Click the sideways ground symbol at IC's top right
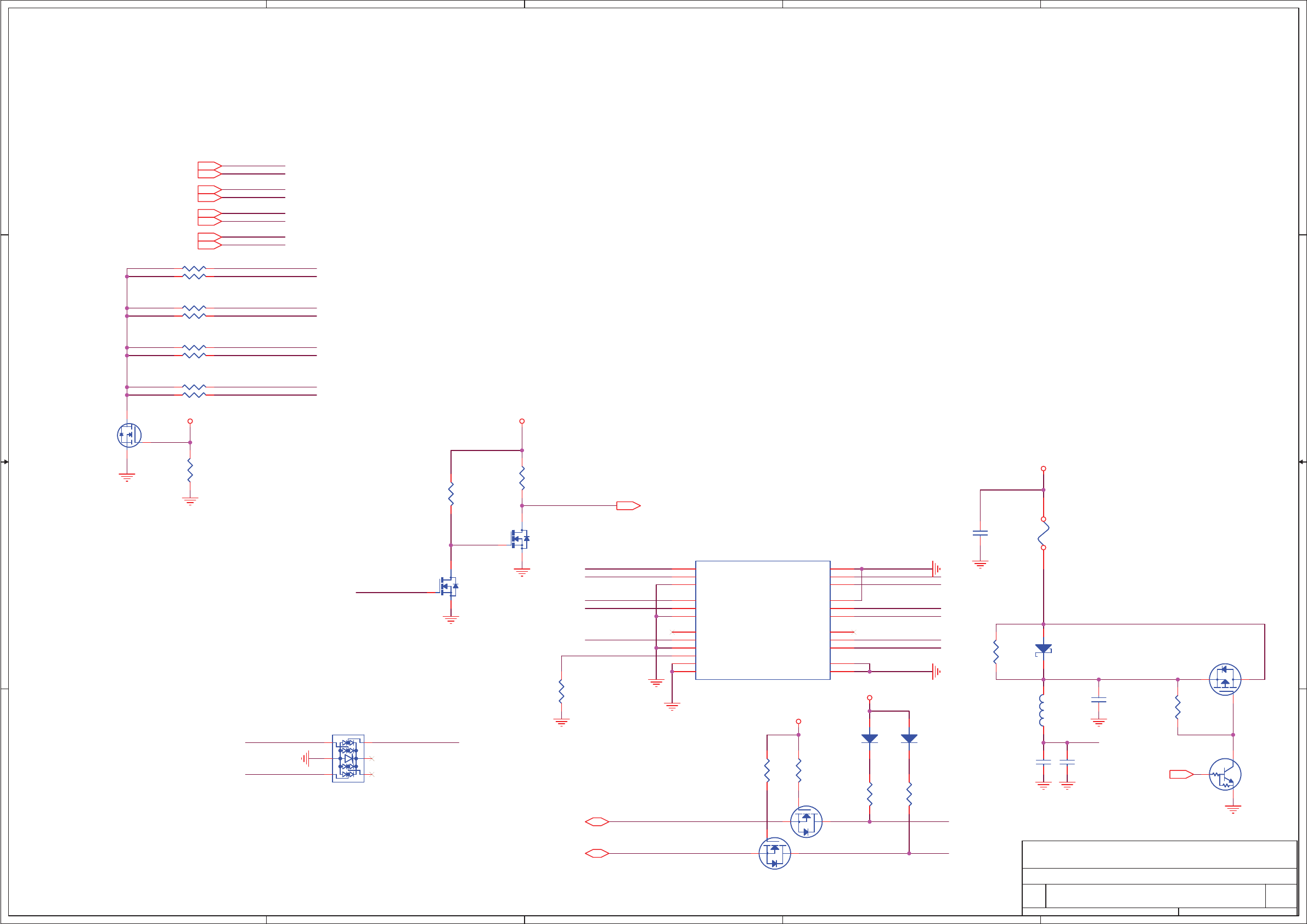Screen dimensions: 1307x924 point(936,569)
